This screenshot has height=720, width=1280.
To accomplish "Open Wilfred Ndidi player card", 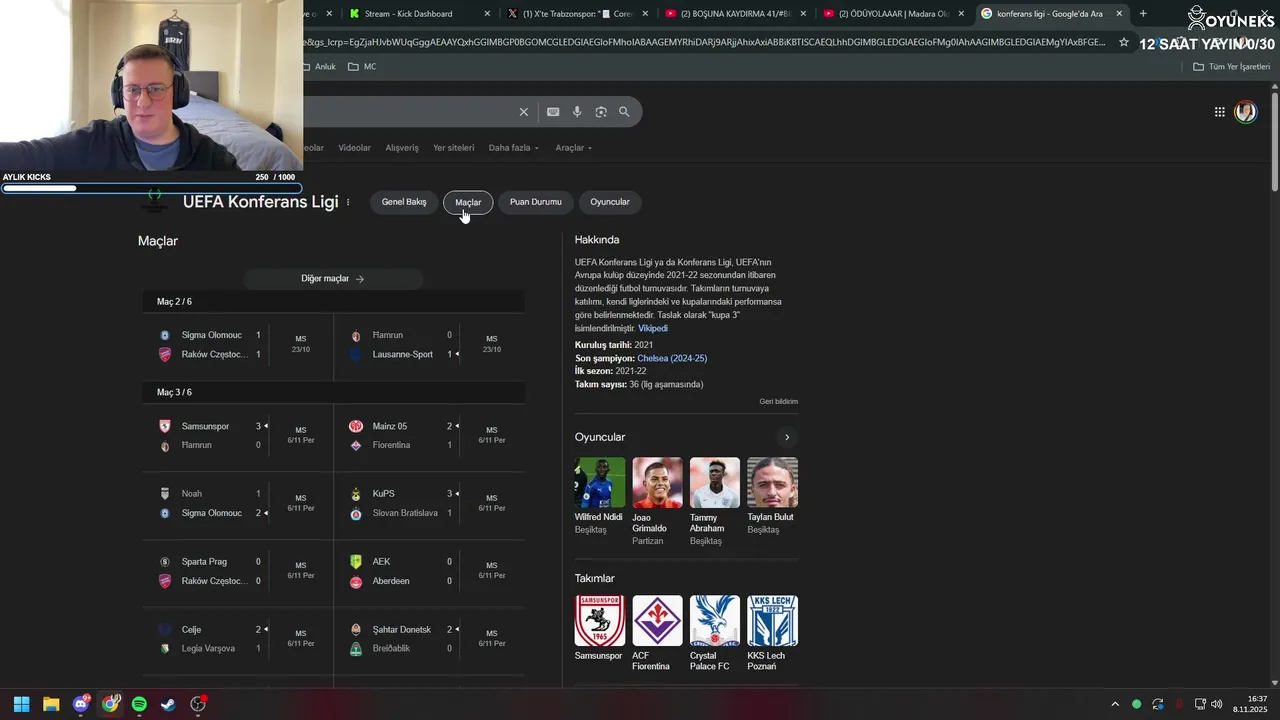I will [600, 496].
